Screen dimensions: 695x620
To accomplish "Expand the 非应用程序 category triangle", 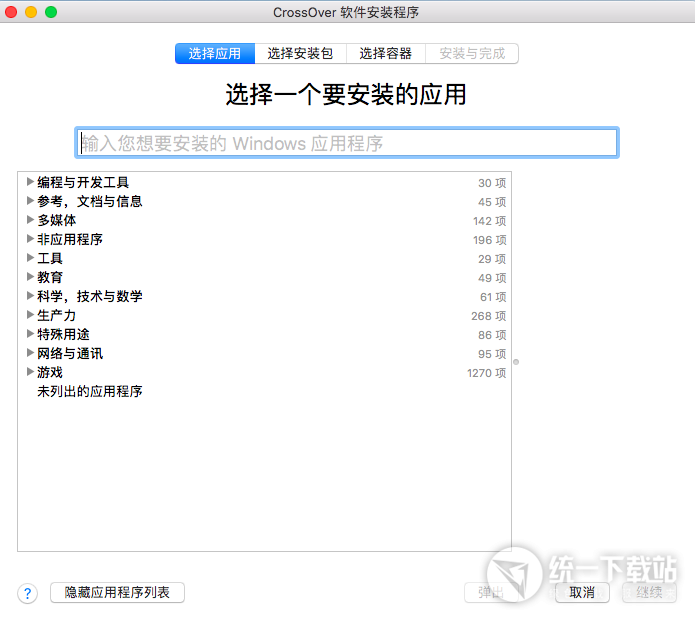I will point(30,238).
